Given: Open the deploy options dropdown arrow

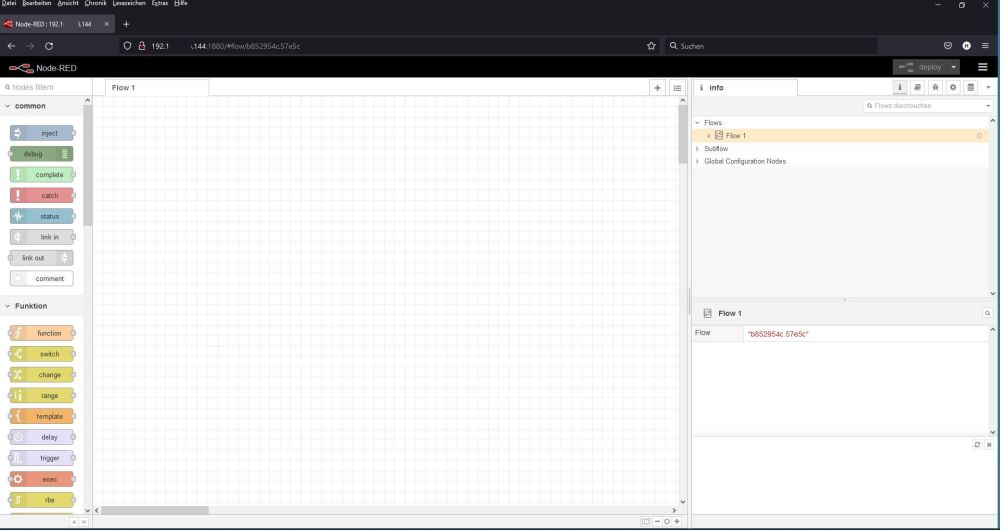Looking at the screenshot, I should (954, 67).
